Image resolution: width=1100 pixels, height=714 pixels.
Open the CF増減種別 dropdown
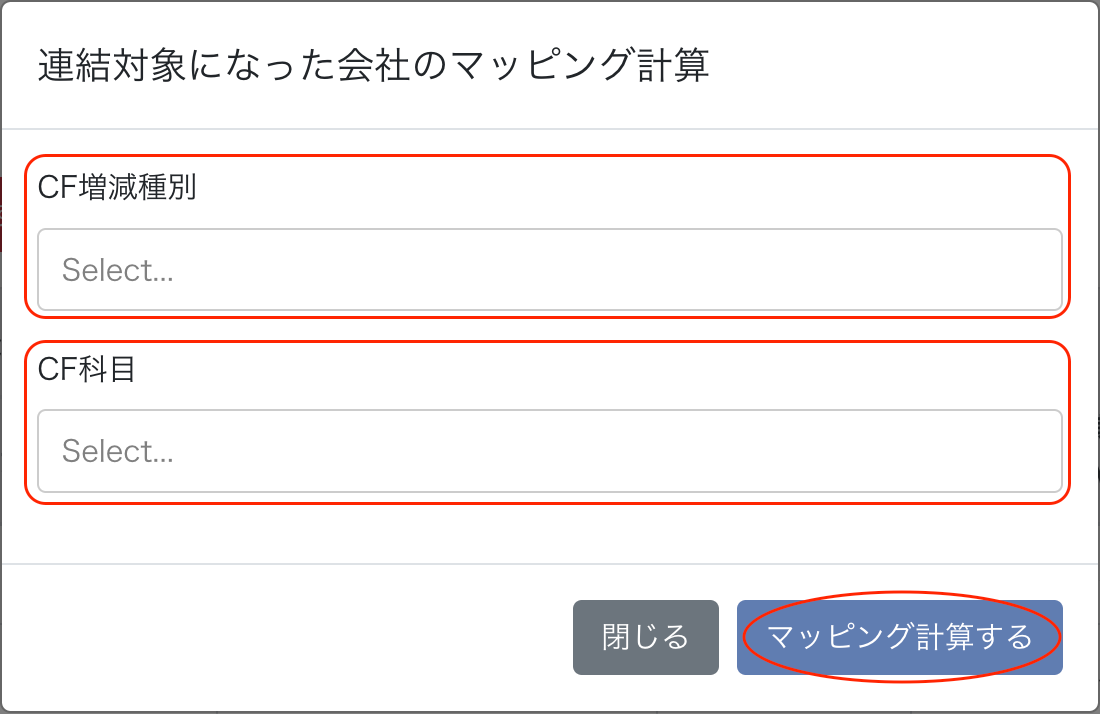click(x=549, y=270)
